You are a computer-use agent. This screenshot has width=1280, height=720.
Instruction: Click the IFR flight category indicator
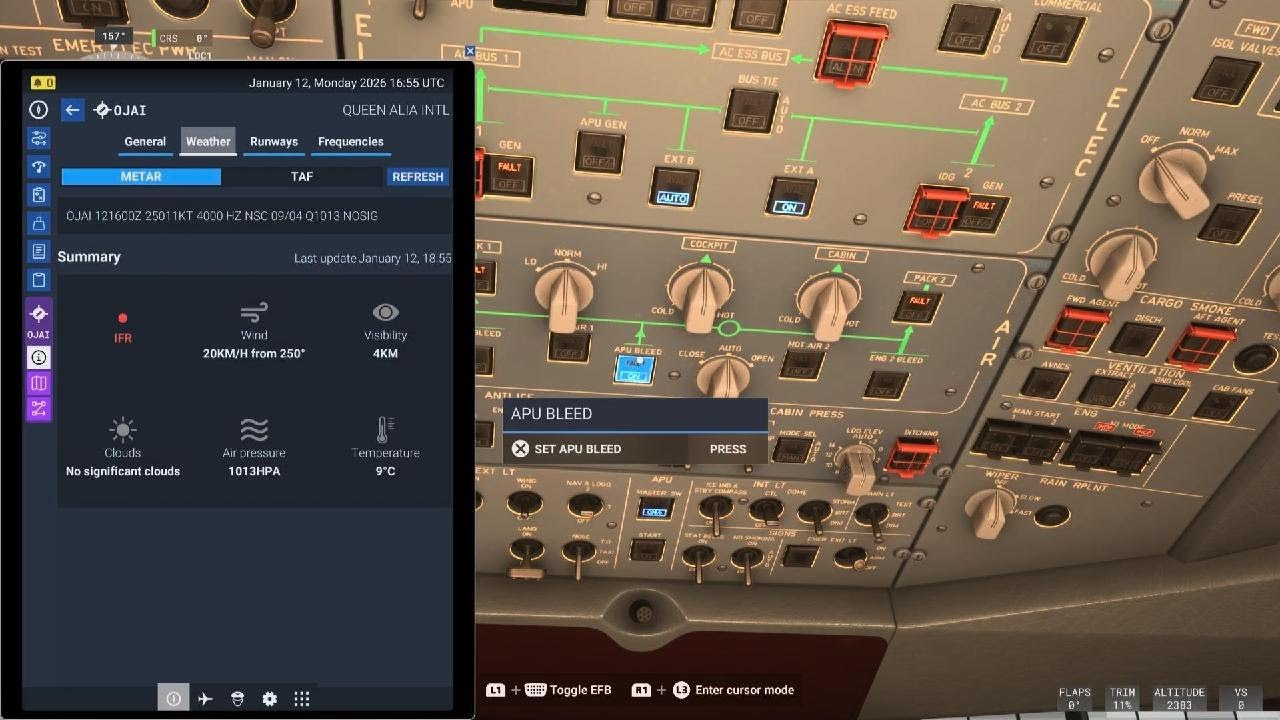point(123,328)
